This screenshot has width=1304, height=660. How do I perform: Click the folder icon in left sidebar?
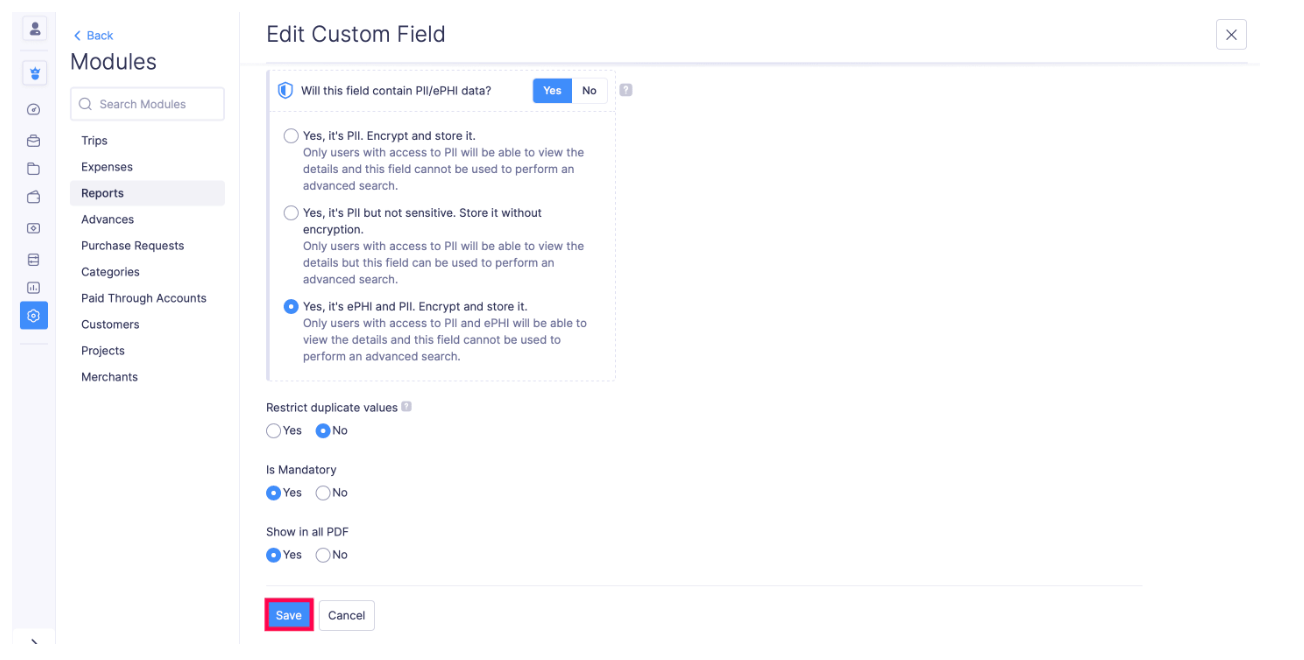tap(34, 169)
